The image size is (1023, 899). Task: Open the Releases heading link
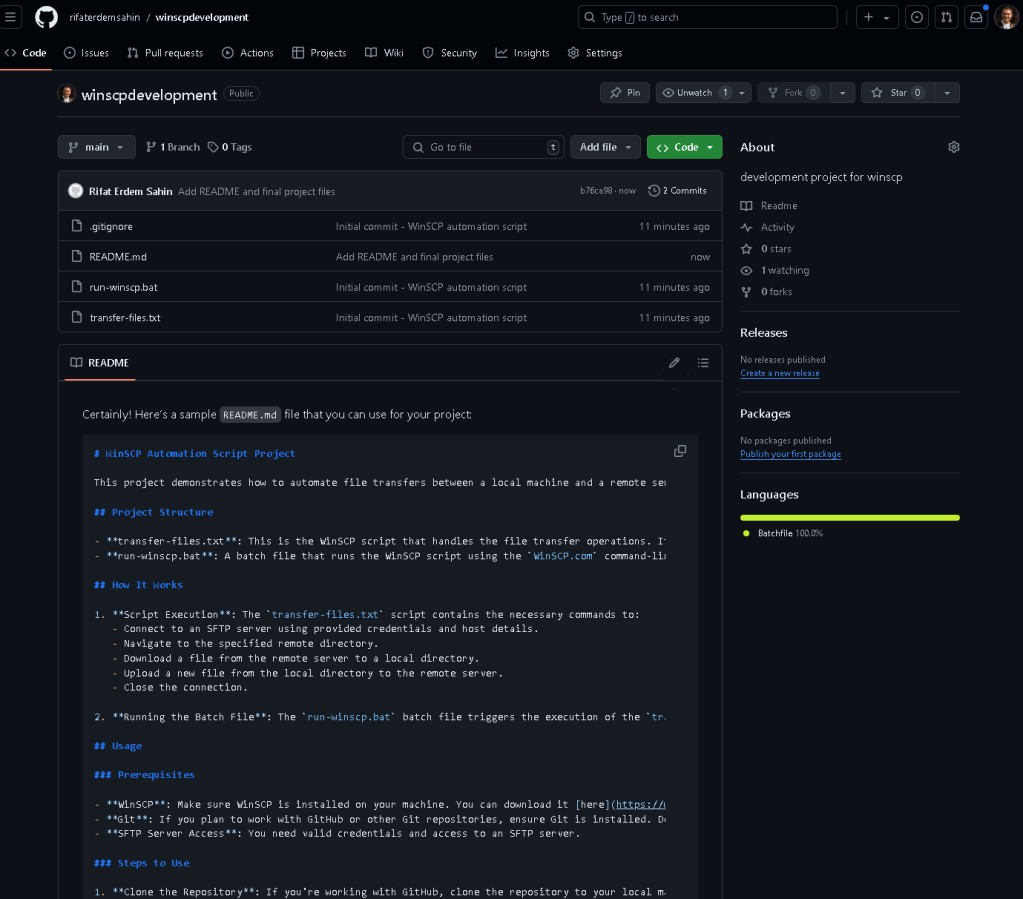[x=763, y=333]
